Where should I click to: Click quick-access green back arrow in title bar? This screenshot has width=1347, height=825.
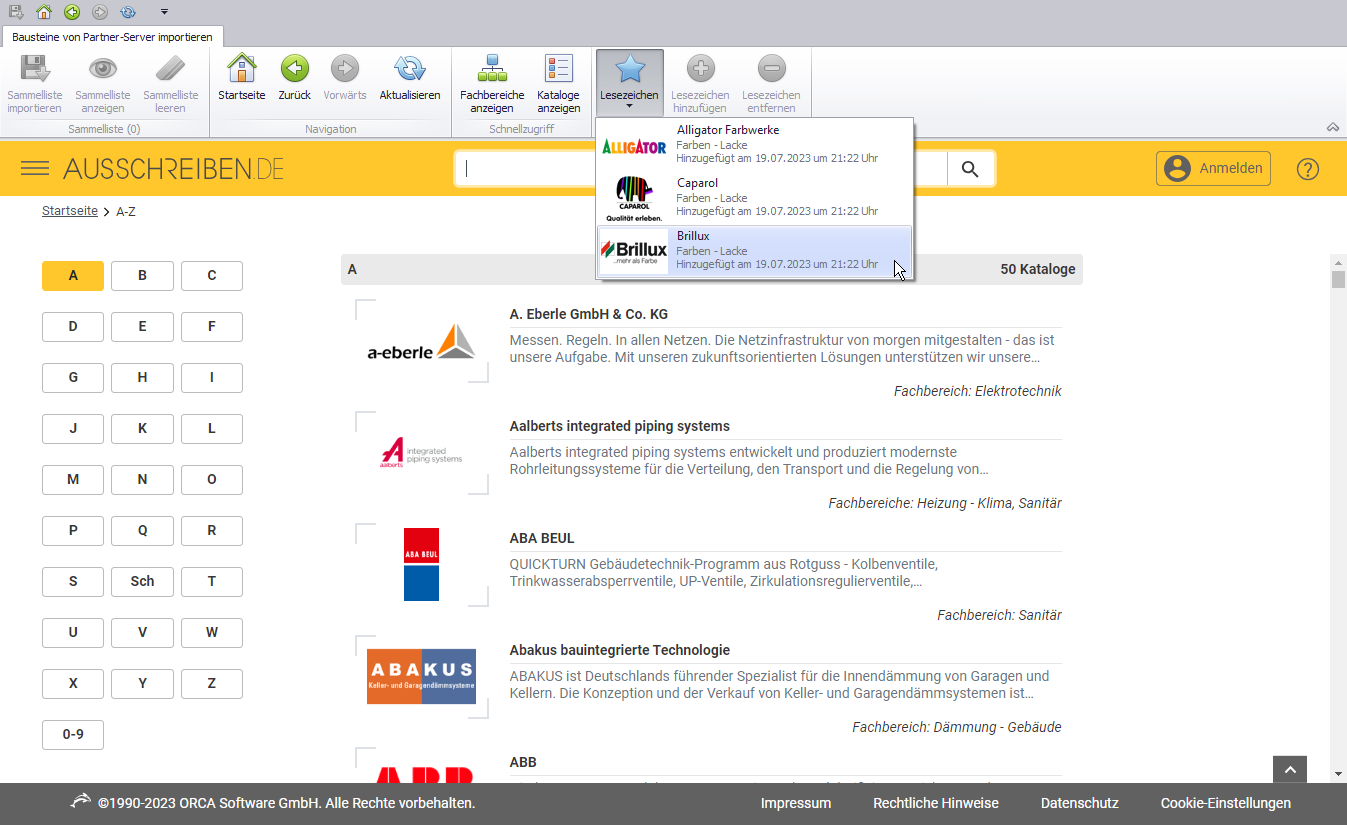click(72, 12)
